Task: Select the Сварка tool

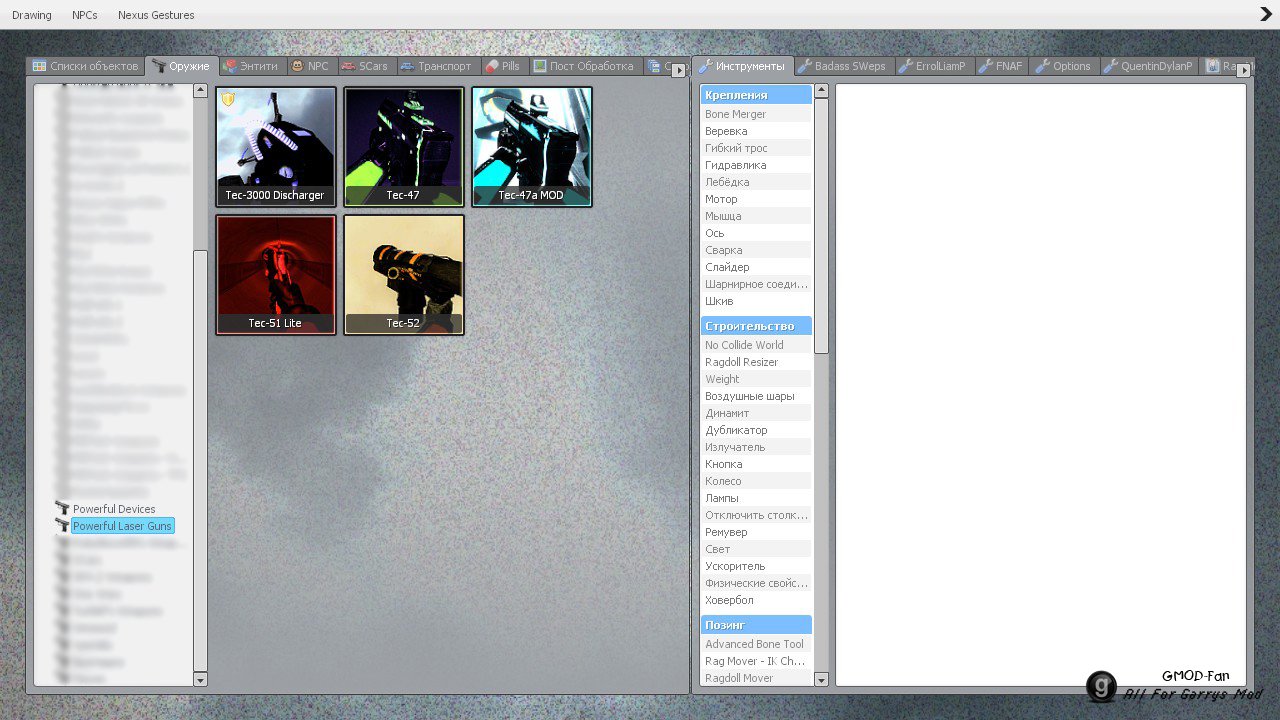Action: click(x=756, y=250)
